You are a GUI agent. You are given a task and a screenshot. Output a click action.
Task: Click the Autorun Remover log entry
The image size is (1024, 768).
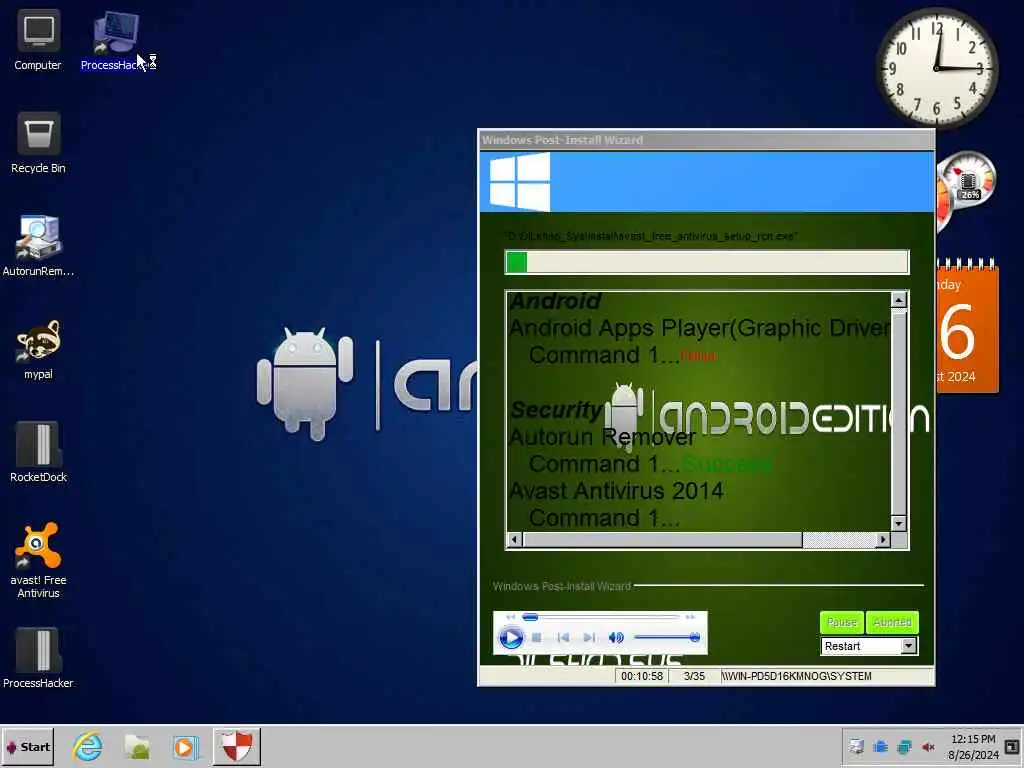click(x=602, y=436)
